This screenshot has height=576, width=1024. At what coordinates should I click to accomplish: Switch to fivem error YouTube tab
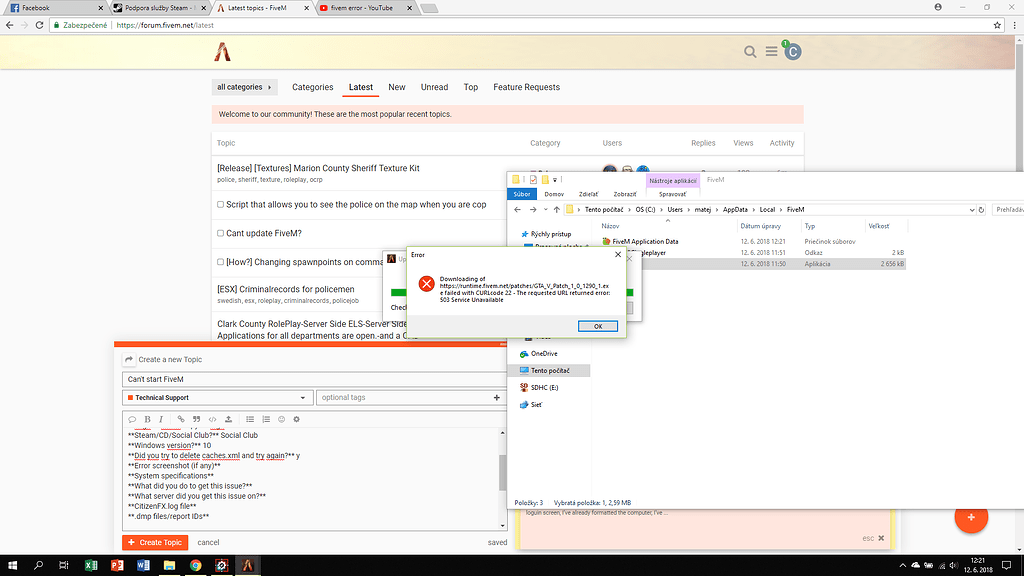[361, 8]
